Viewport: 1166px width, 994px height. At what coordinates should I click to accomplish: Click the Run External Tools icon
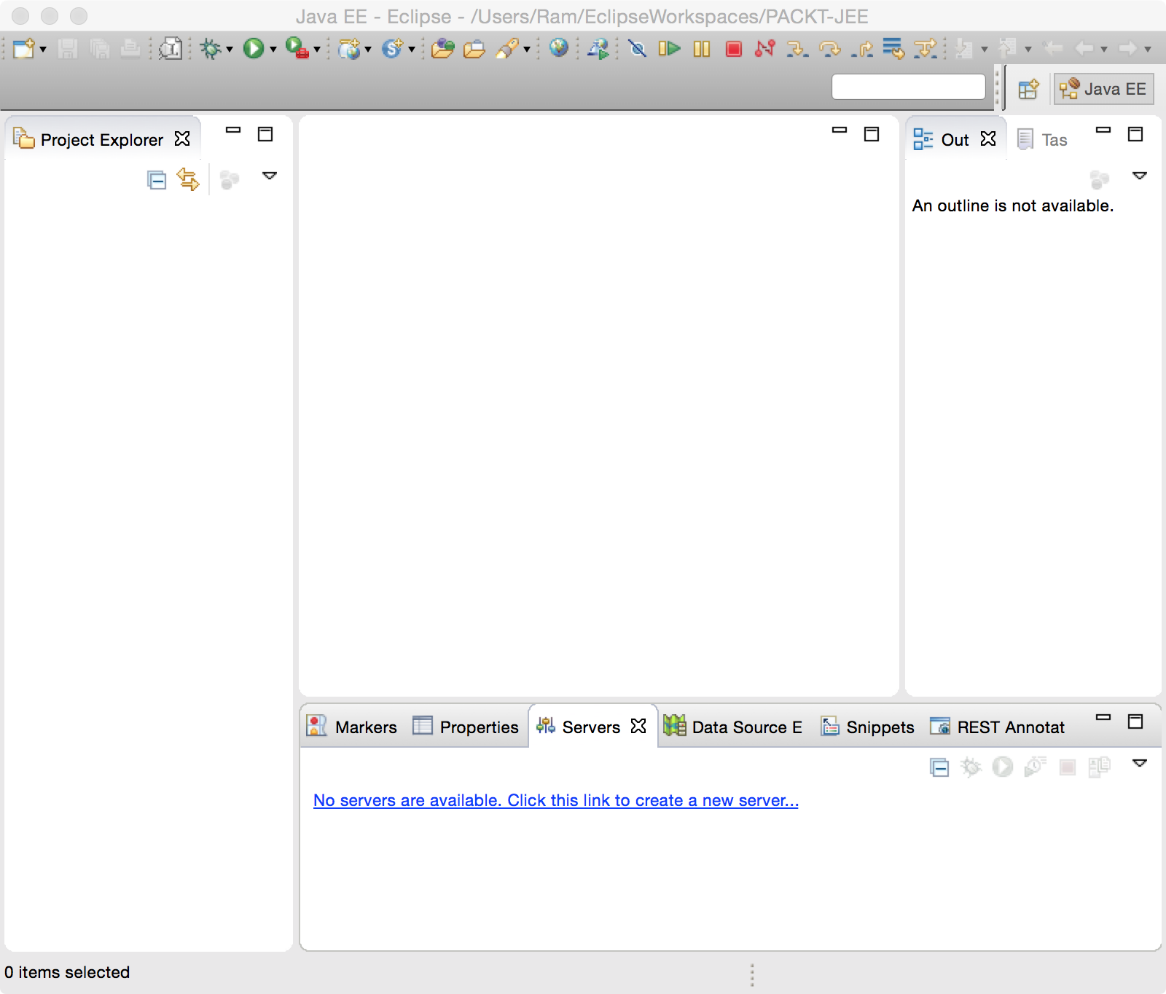coord(297,49)
